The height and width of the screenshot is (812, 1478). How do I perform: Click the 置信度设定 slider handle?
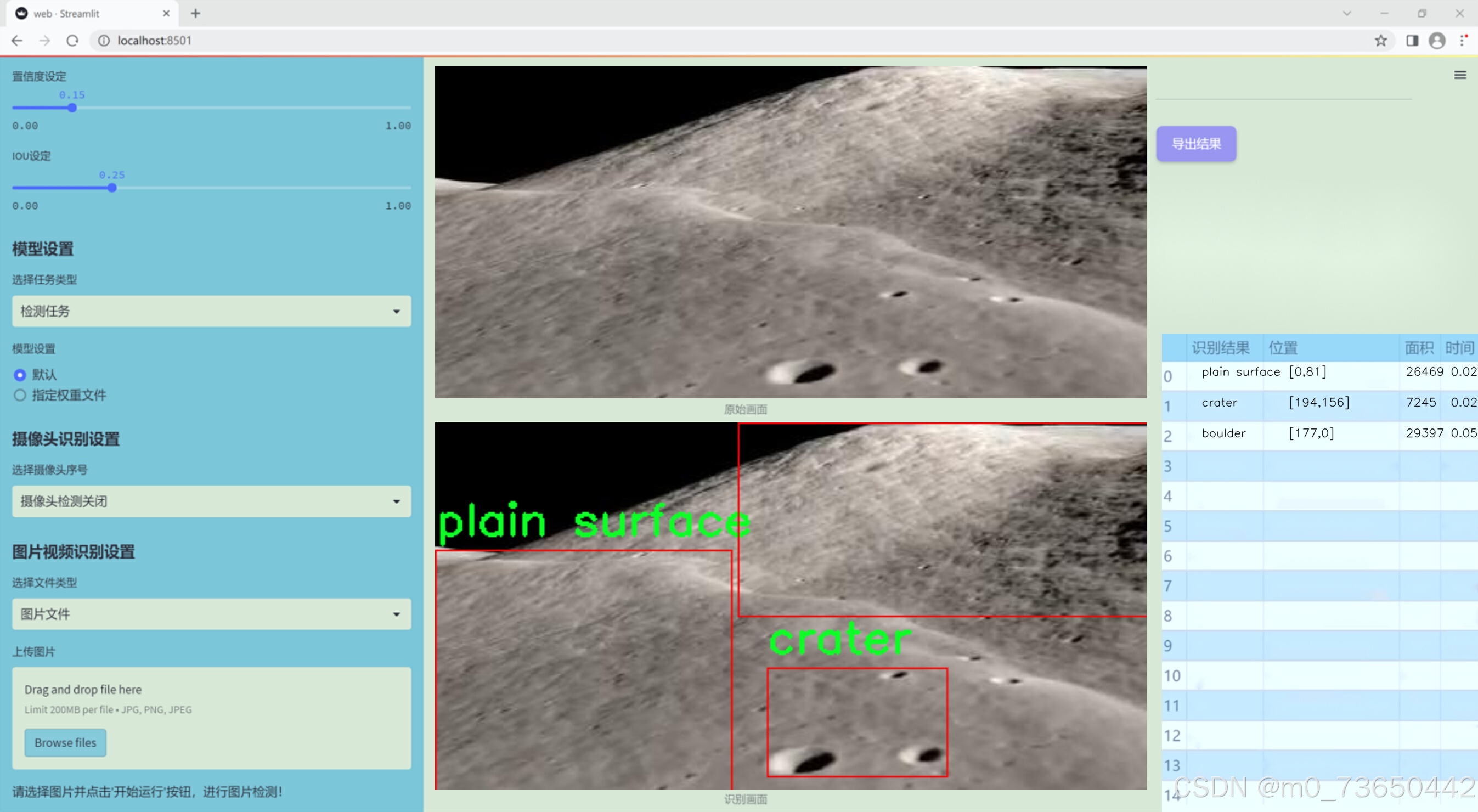72,108
